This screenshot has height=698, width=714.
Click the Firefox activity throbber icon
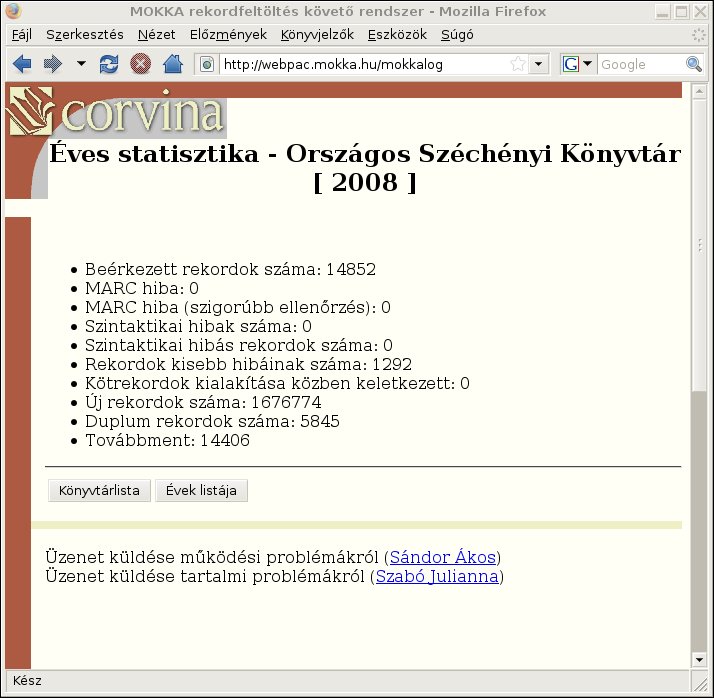[698, 35]
